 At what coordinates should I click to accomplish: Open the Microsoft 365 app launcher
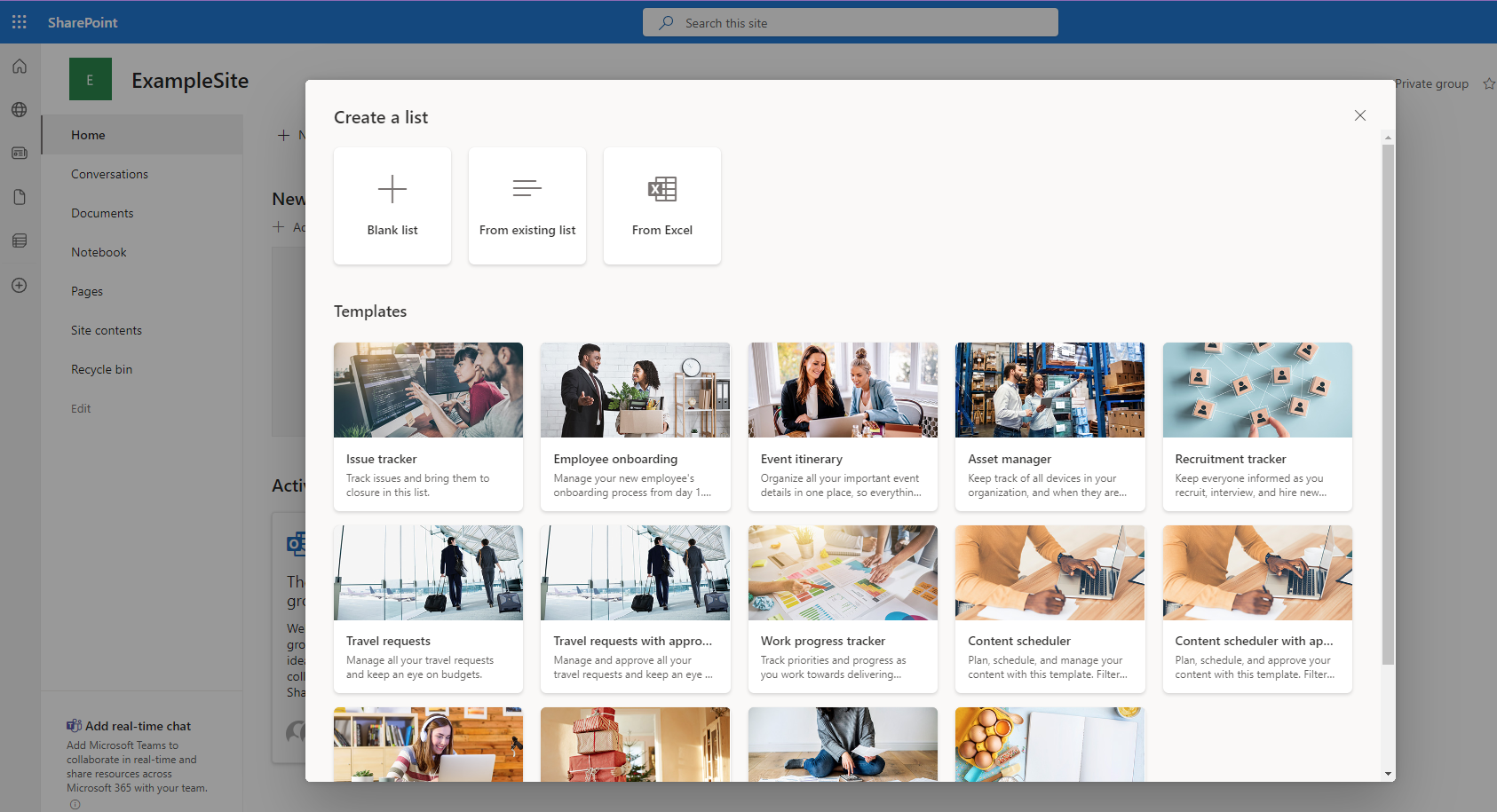(19, 21)
